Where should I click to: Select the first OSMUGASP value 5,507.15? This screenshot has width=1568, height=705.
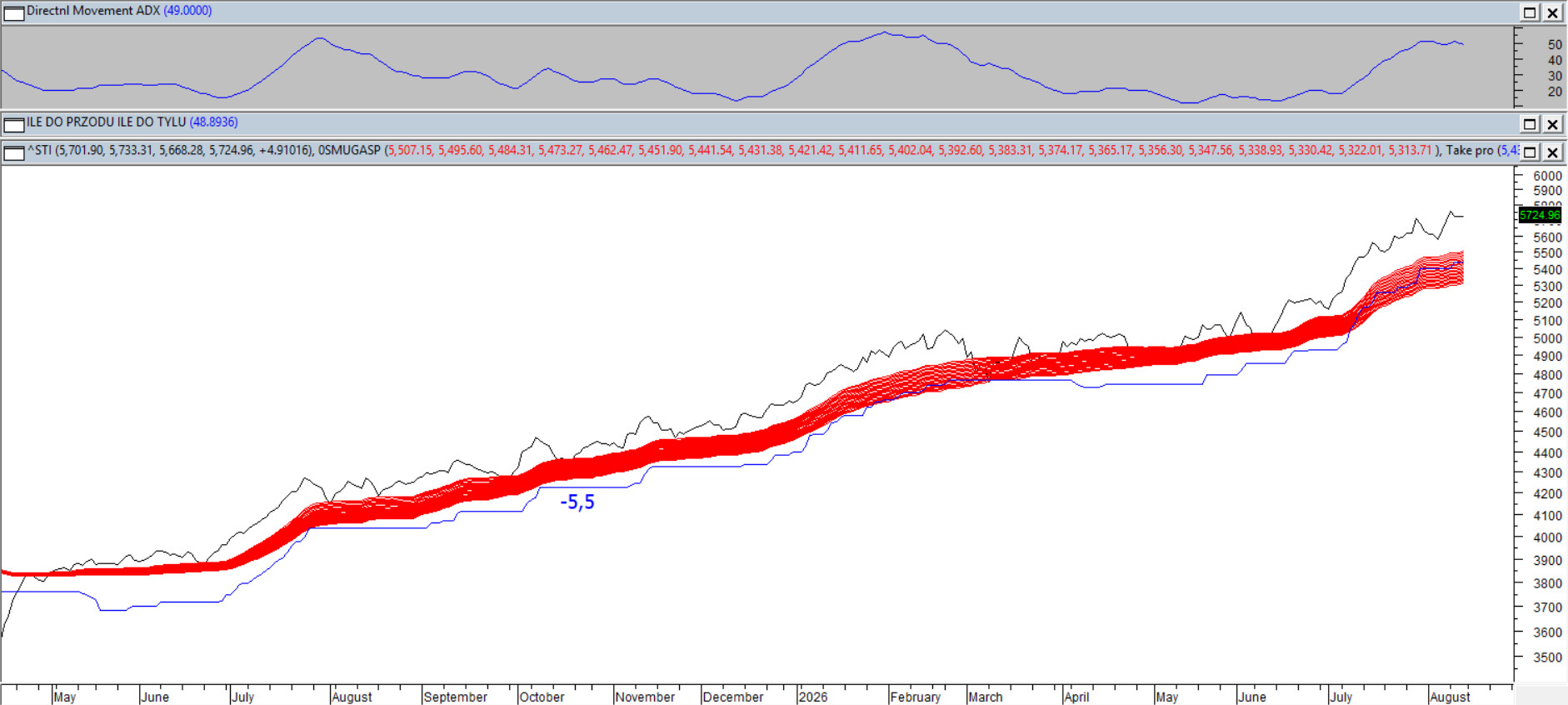click(411, 151)
